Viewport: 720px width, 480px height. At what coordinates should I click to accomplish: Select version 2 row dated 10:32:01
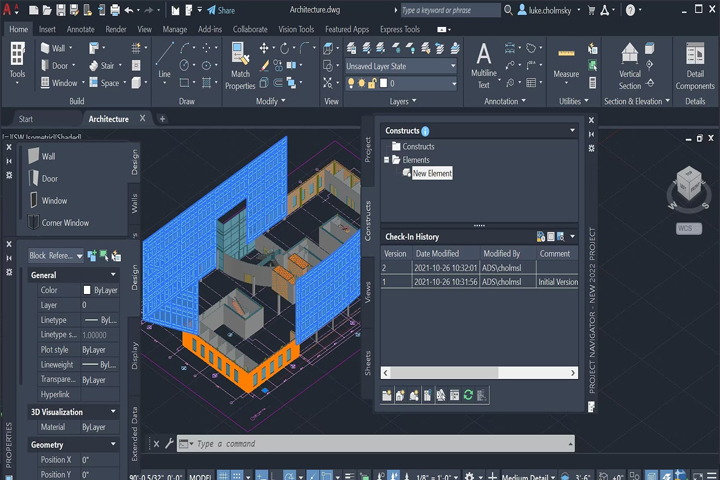coord(479,268)
